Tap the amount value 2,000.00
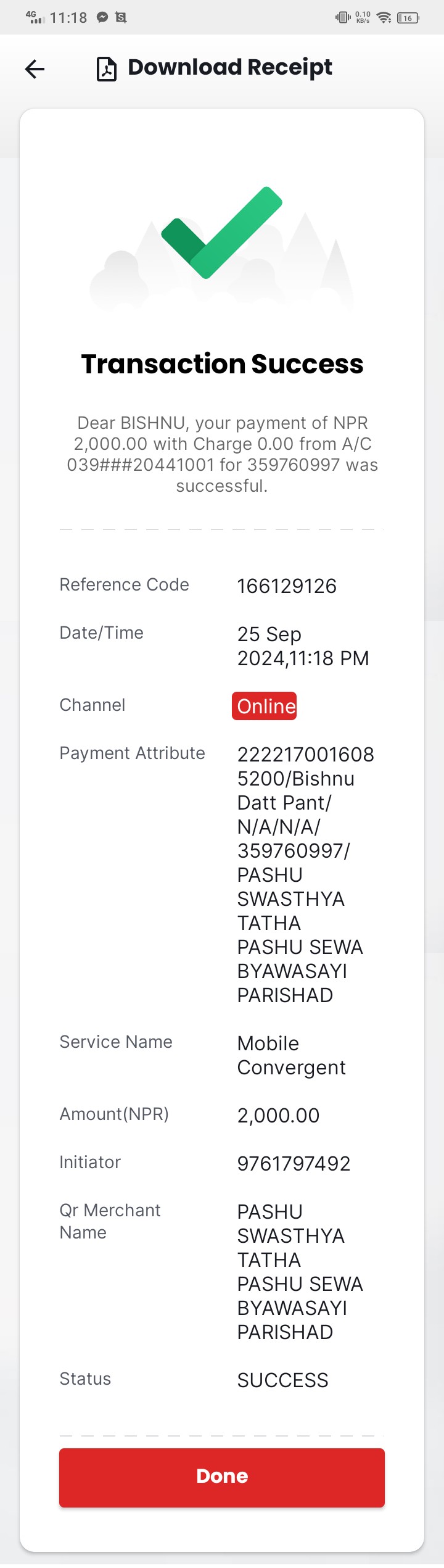 tap(278, 1115)
